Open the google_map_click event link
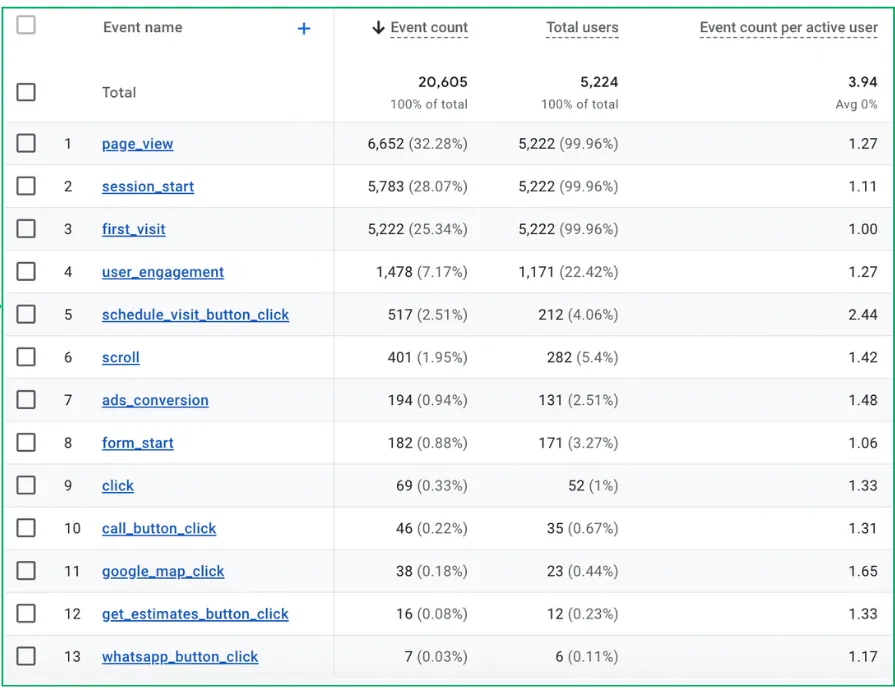This screenshot has width=895, height=690. tap(163, 572)
